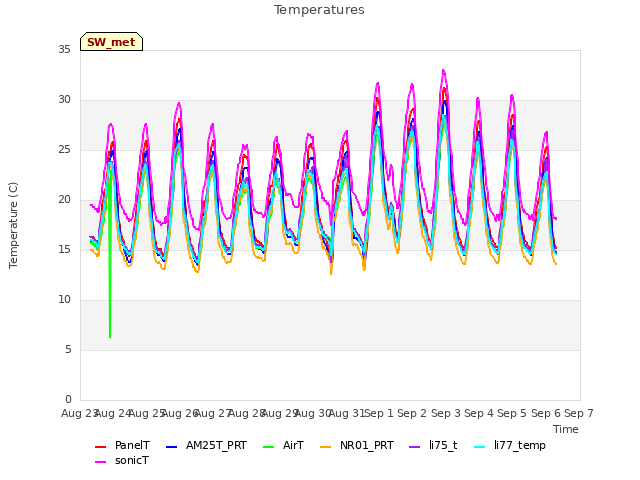The image size is (640, 480).
Task: Click the 30 y-axis tick label
Action: pyautogui.click(x=64, y=100)
